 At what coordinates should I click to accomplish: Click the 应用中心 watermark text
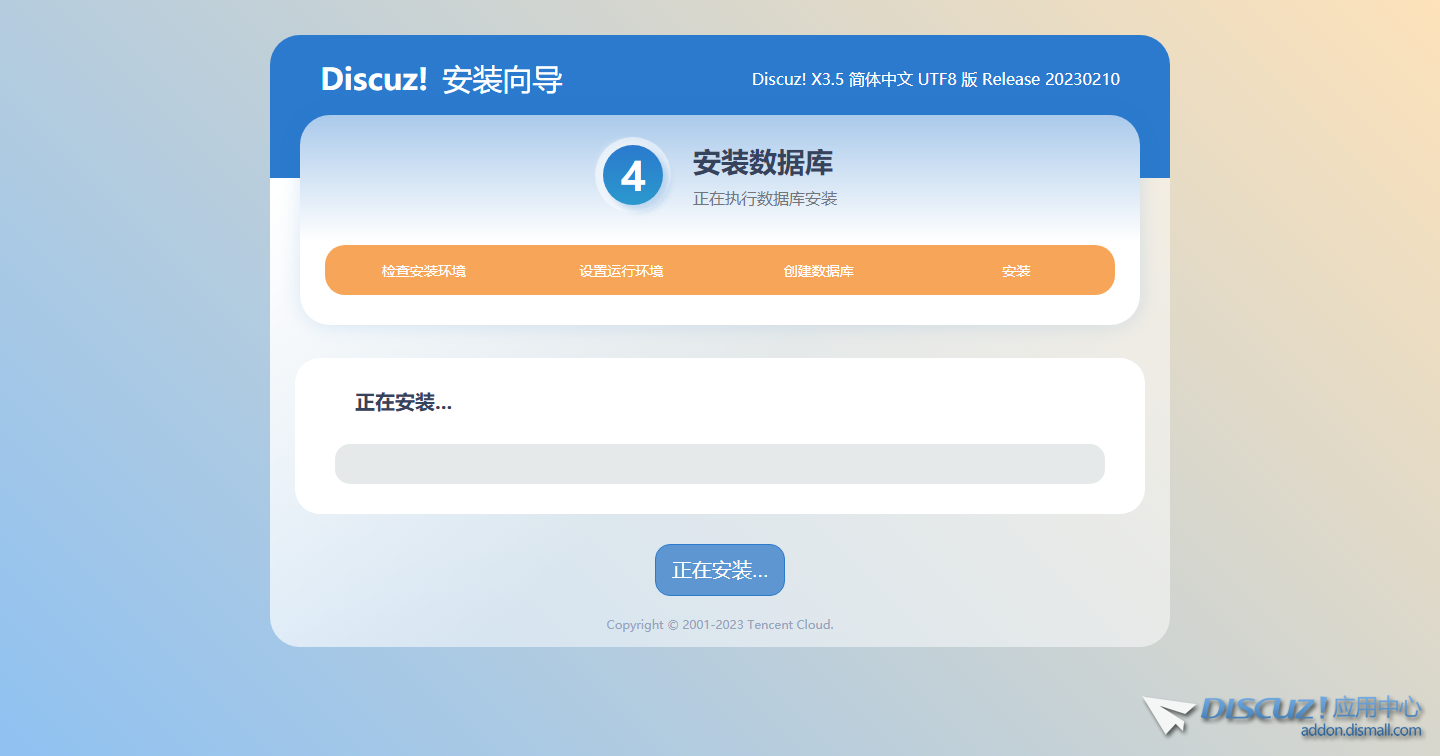click(x=1377, y=708)
